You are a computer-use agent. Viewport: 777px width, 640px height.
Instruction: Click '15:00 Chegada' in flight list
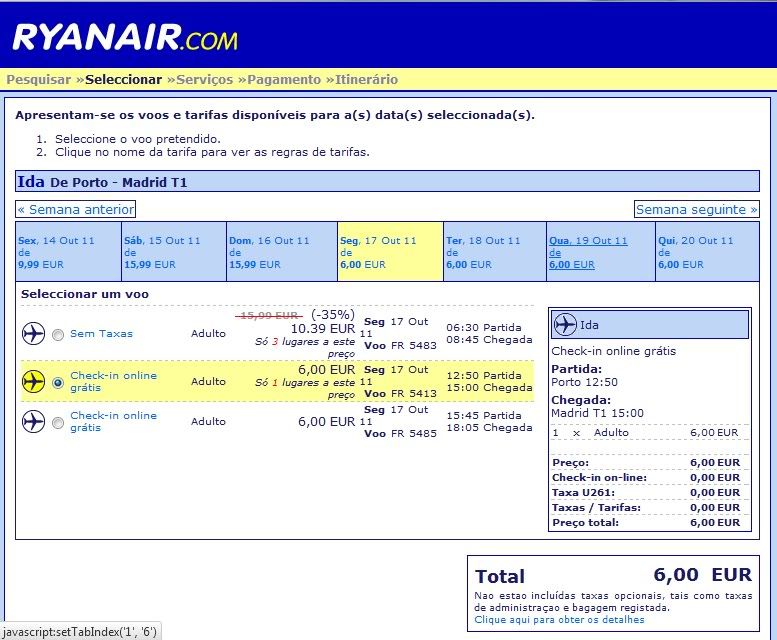(x=490, y=388)
